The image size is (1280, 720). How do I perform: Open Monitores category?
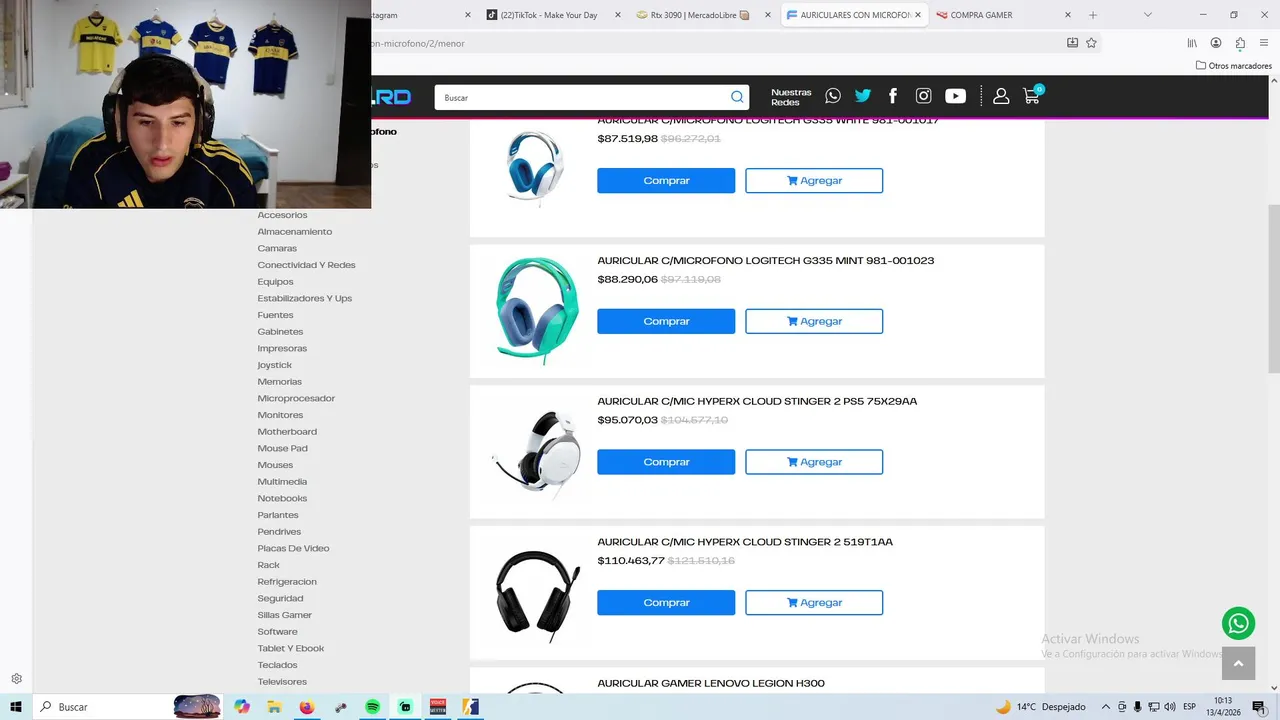point(280,415)
